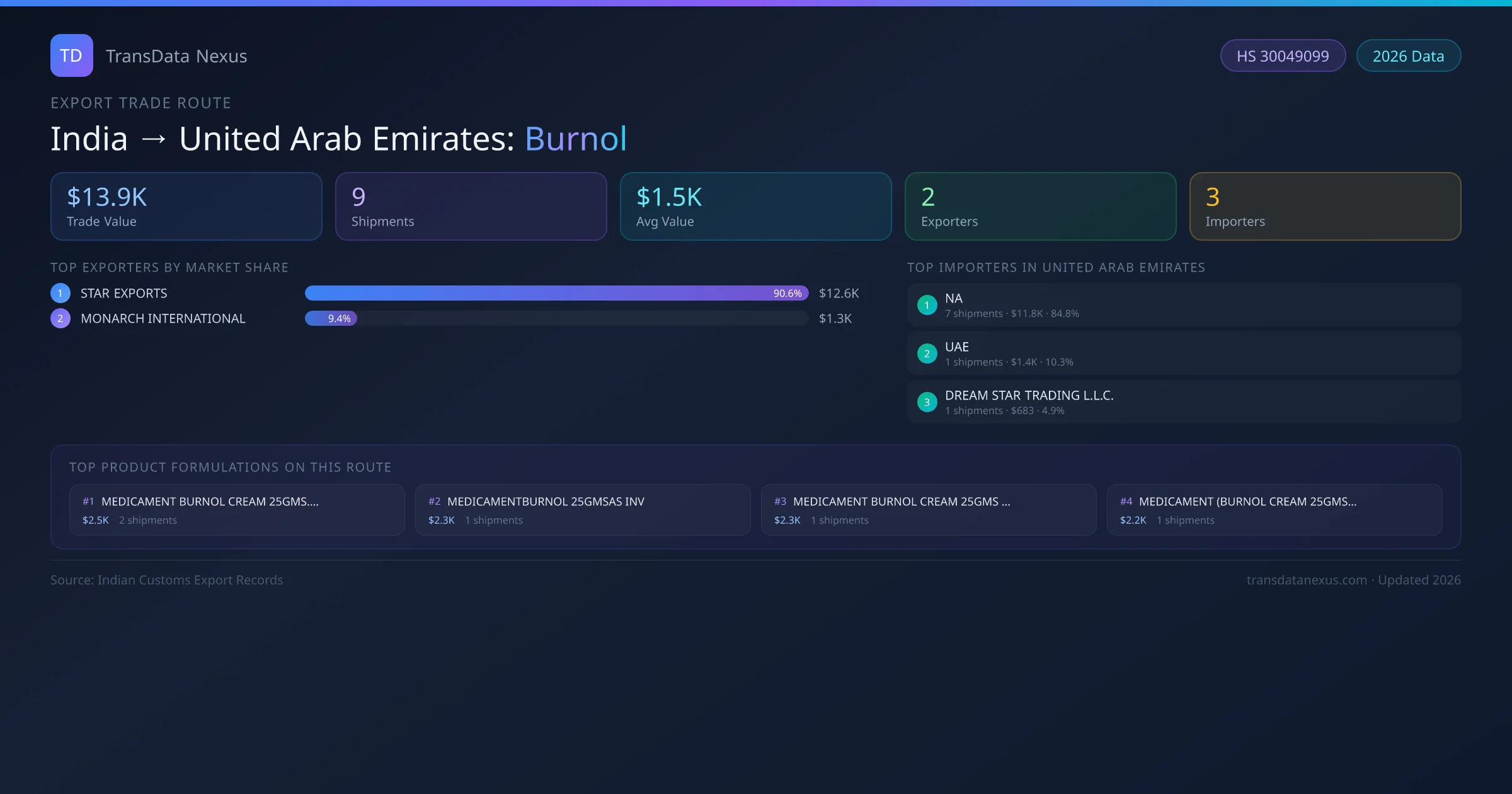This screenshot has height=794, width=1512.
Task: Click rank 2 badge beside UAE importer
Action: (x=927, y=354)
